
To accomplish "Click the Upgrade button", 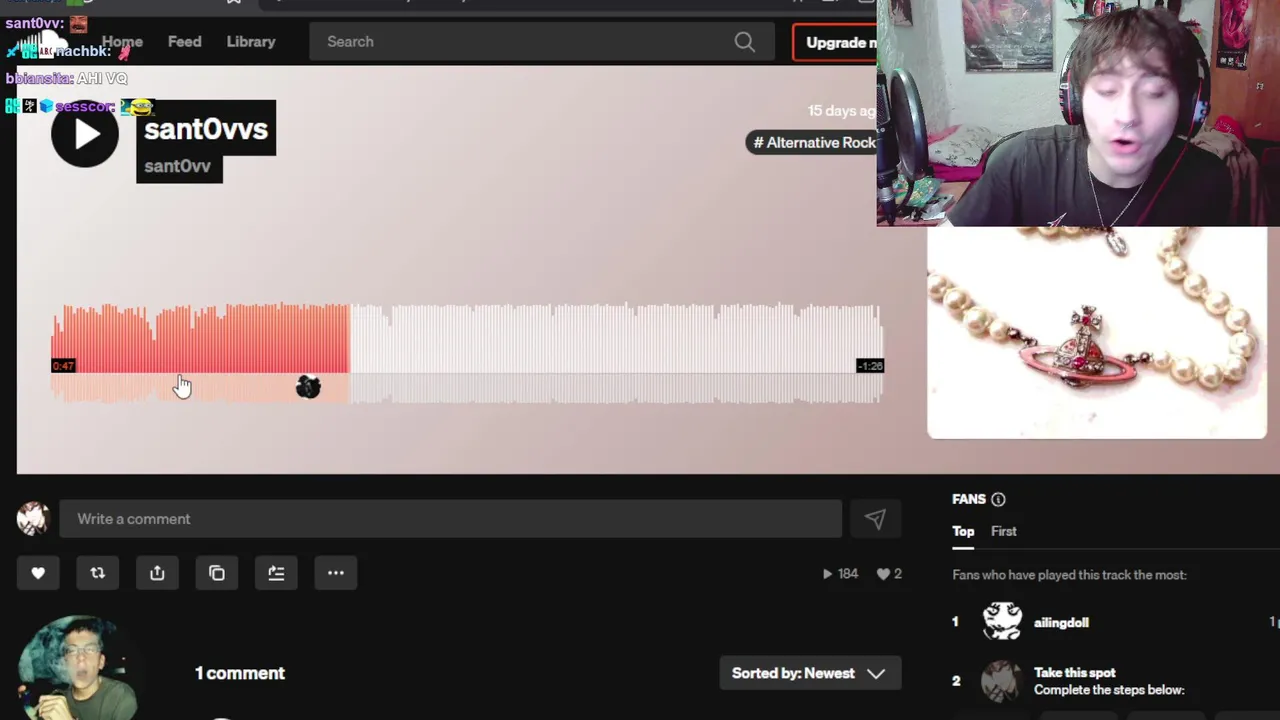I will click(835, 42).
